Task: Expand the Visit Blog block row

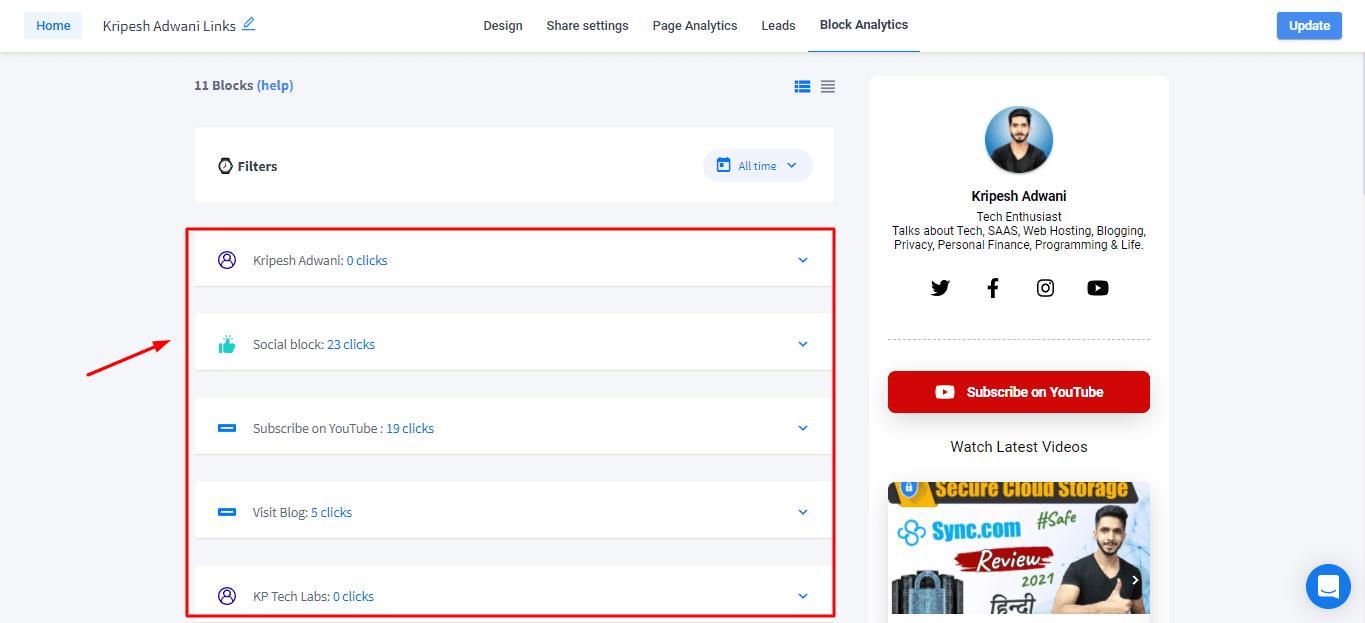Action: click(802, 512)
